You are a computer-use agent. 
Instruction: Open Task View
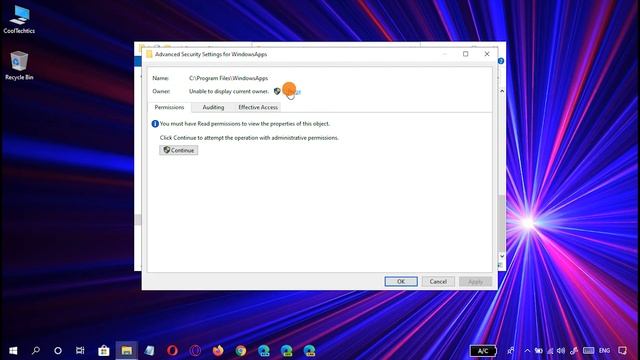point(80,351)
